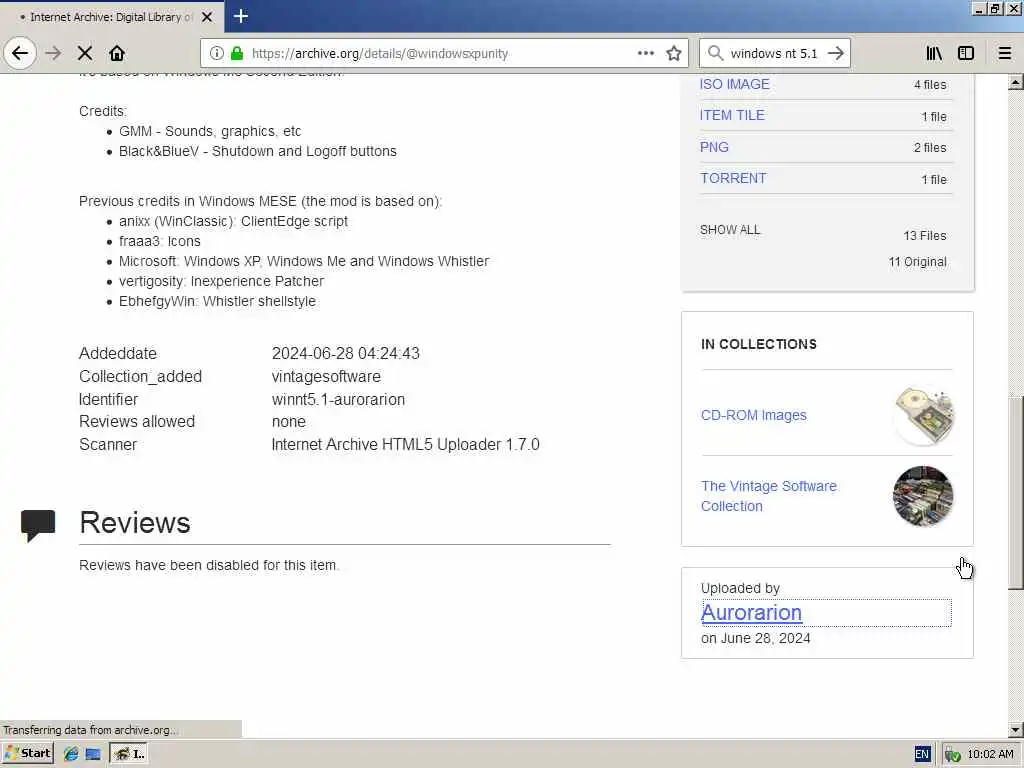Viewport: 1024px width, 768px height.
Task: Close the Internet Archive tab
Action: (207, 17)
